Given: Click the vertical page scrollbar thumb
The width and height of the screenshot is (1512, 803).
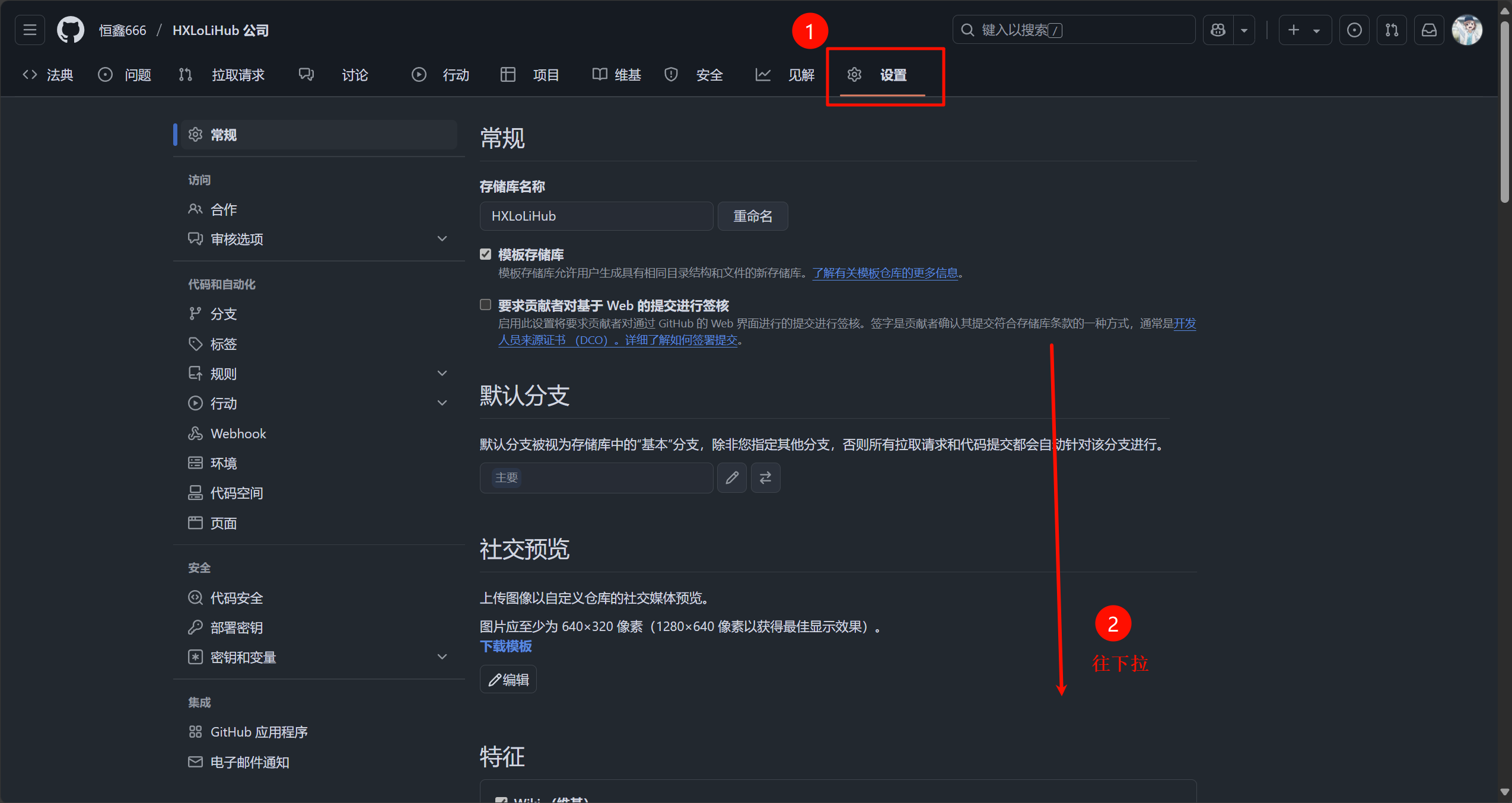Looking at the screenshot, I should tap(1505, 113).
